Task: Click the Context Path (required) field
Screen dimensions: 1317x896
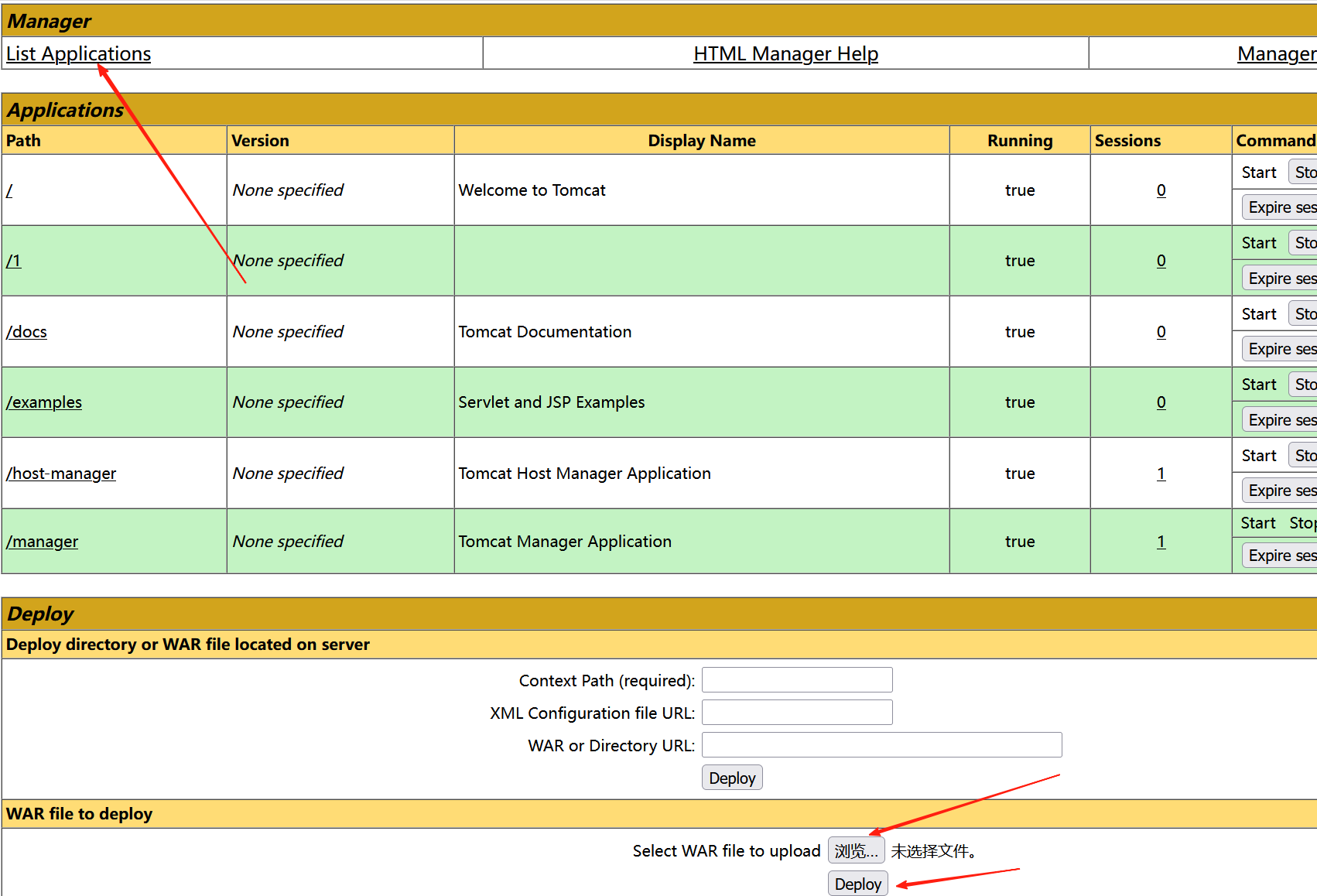Action: click(x=797, y=680)
